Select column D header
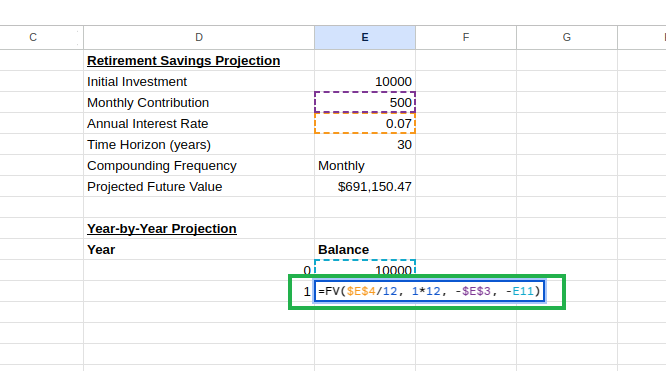Image resolution: width=666 pixels, height=371 pixels. [x=199, y=37]
